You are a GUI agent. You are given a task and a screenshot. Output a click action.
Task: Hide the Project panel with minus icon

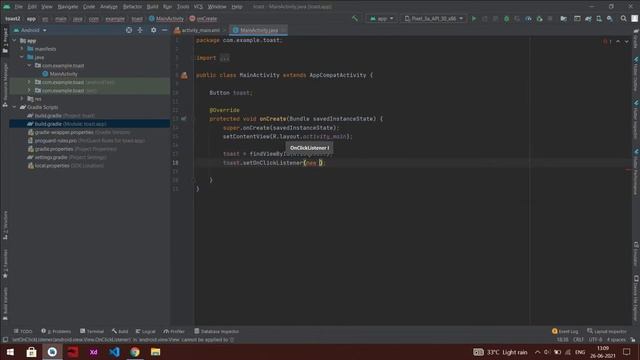(x=164, y=30)
